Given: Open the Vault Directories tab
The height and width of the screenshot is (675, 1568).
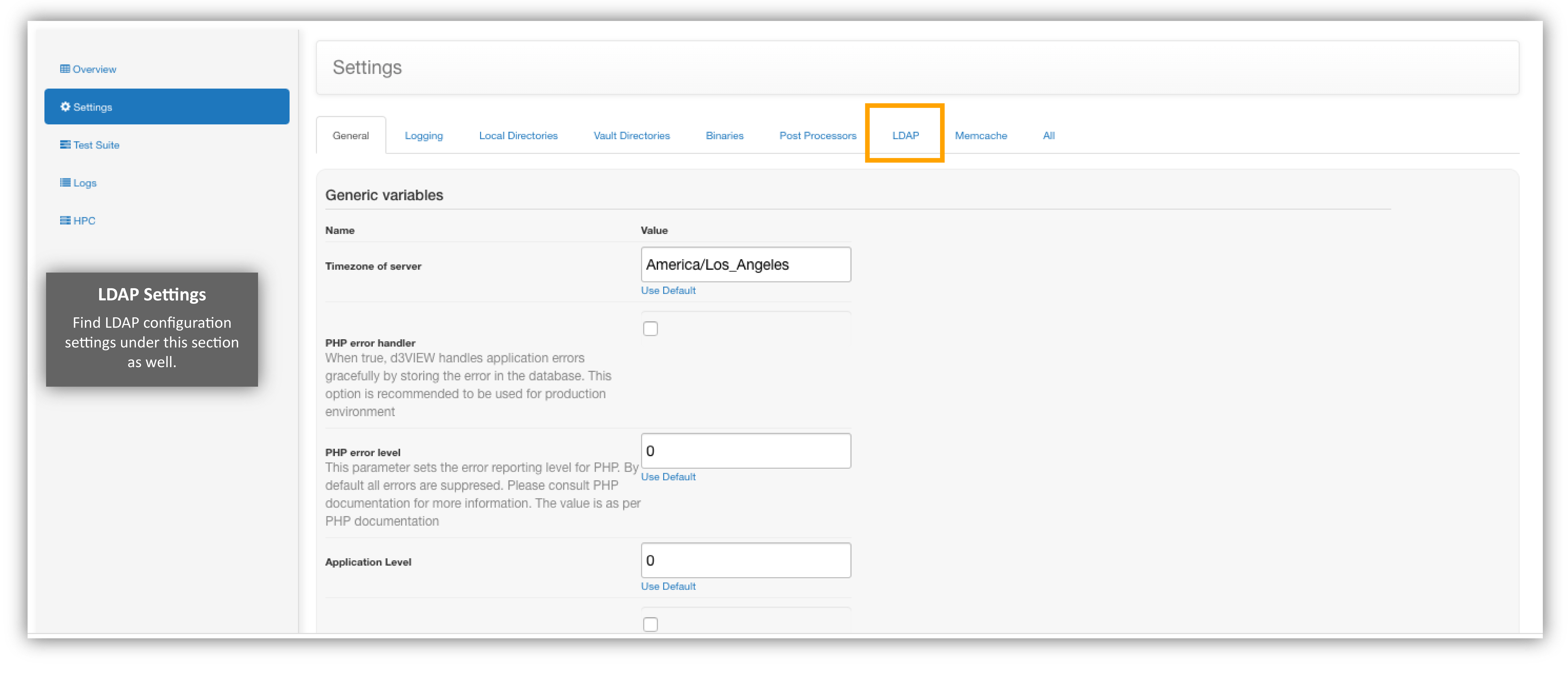Looking at the screenshot, I should [631, 135].
